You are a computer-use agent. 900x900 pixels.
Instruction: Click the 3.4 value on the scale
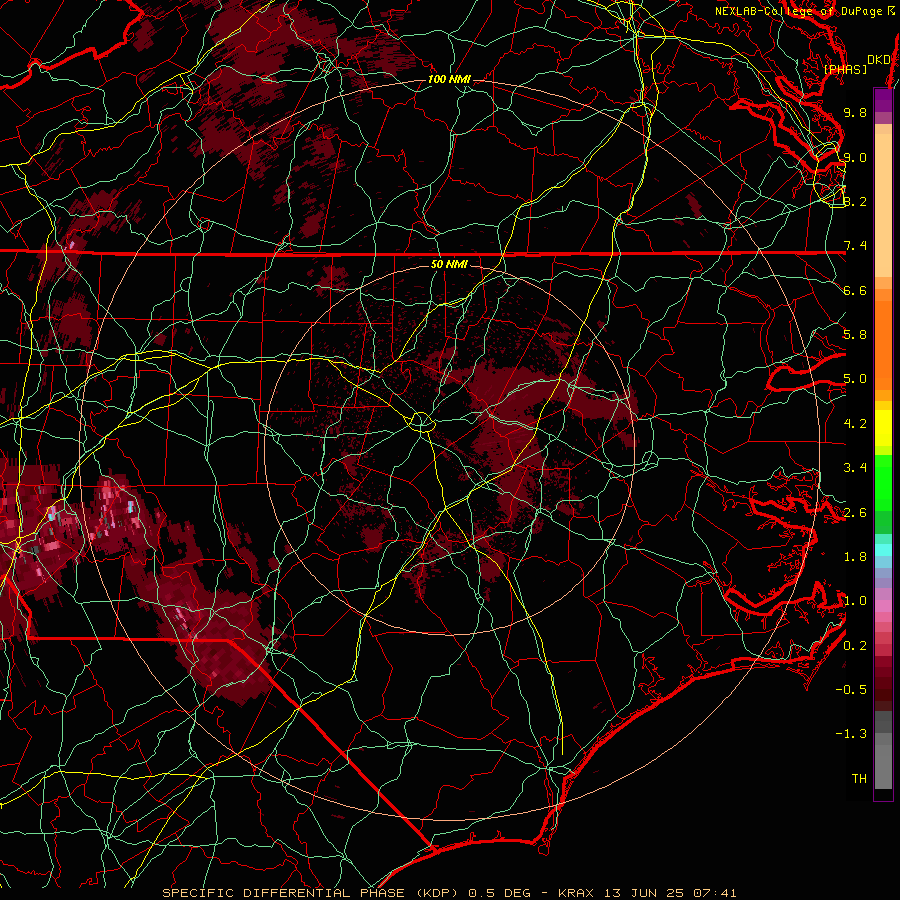click(x=855, y=468)
